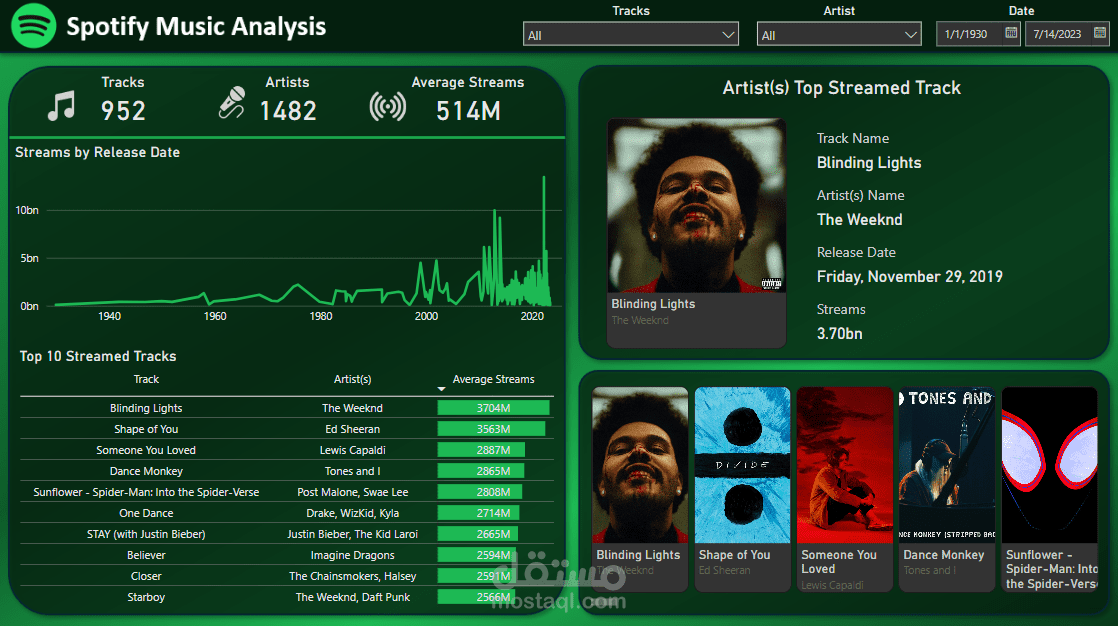Click Drake, WizKid, Kyla artist cell
This screenshot has width=1118, height=626.
[352, 513]
